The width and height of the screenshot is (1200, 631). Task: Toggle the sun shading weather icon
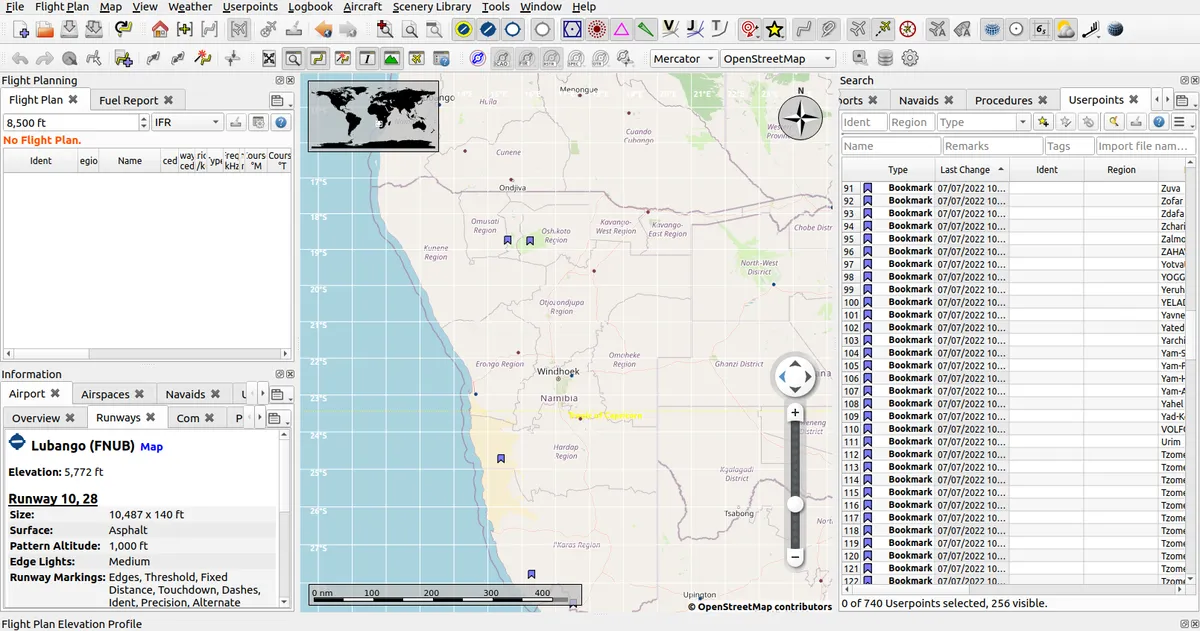click(1066, 30)
